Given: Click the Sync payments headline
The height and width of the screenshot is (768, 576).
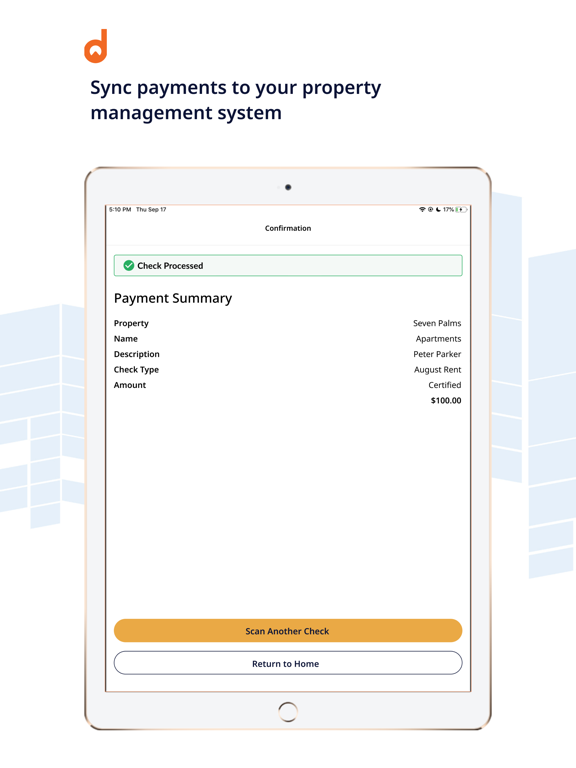Looking at the screenshot, I should [x=236, y=100].
